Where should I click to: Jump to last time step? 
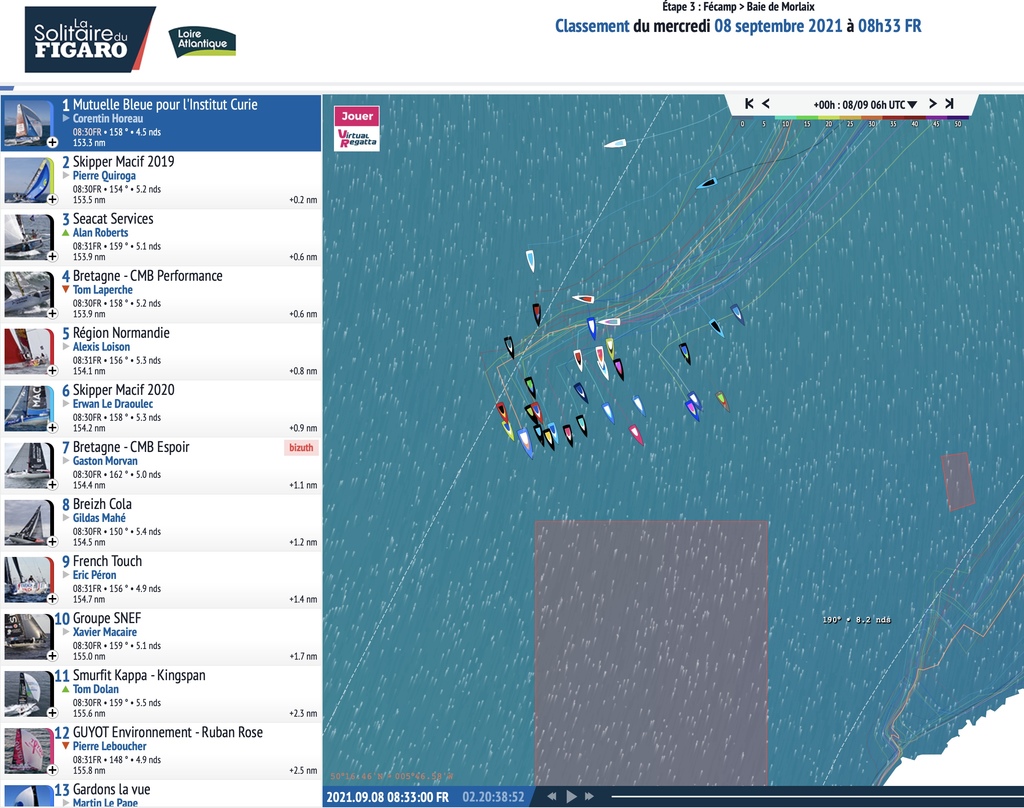click(949, 104)
